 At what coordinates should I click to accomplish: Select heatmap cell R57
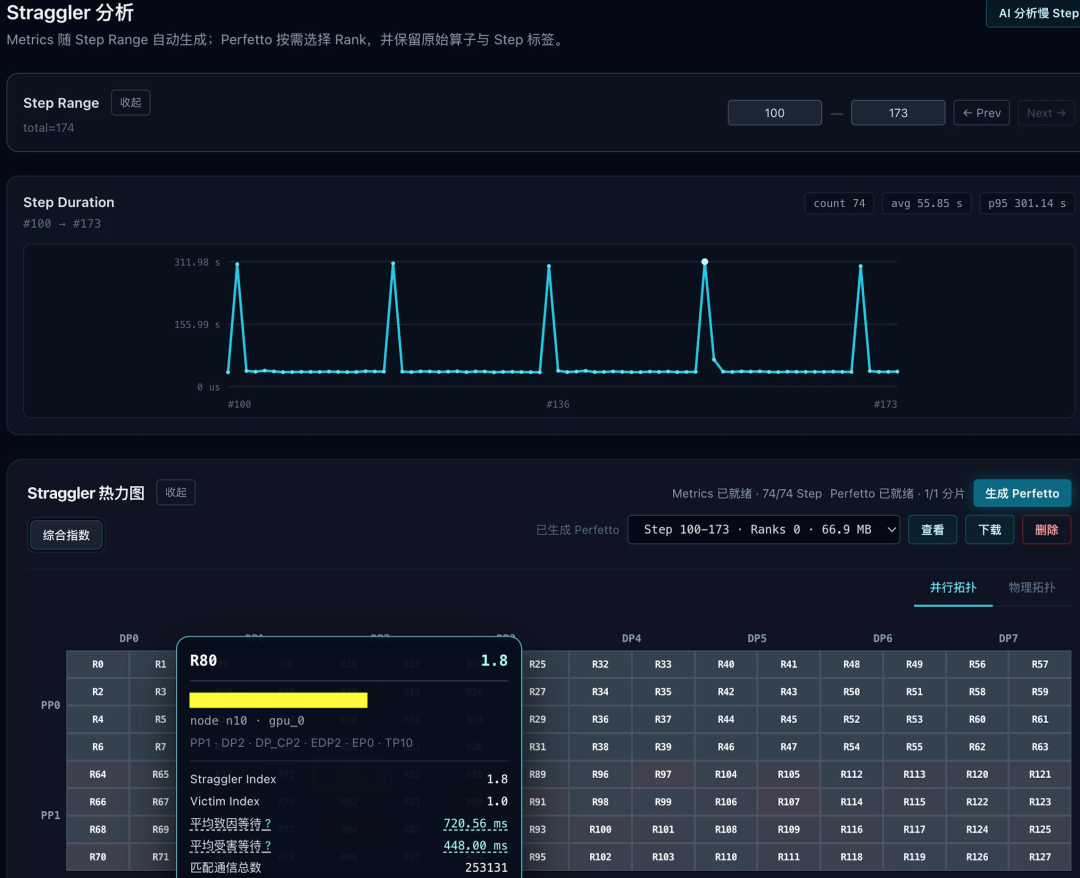pyautogui.click(x=1040, y=664)
